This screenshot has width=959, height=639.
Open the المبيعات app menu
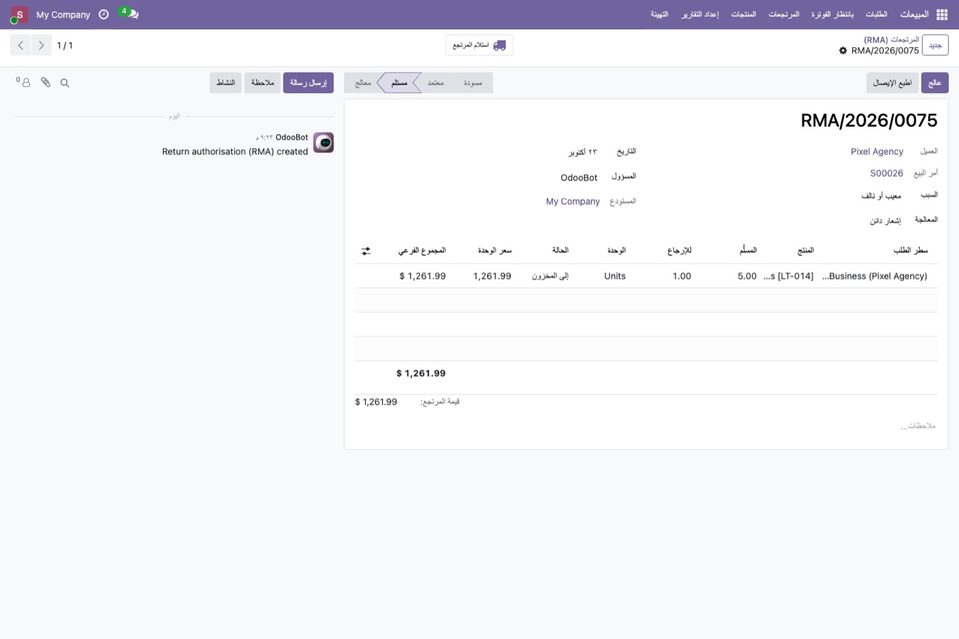(914, 14)
